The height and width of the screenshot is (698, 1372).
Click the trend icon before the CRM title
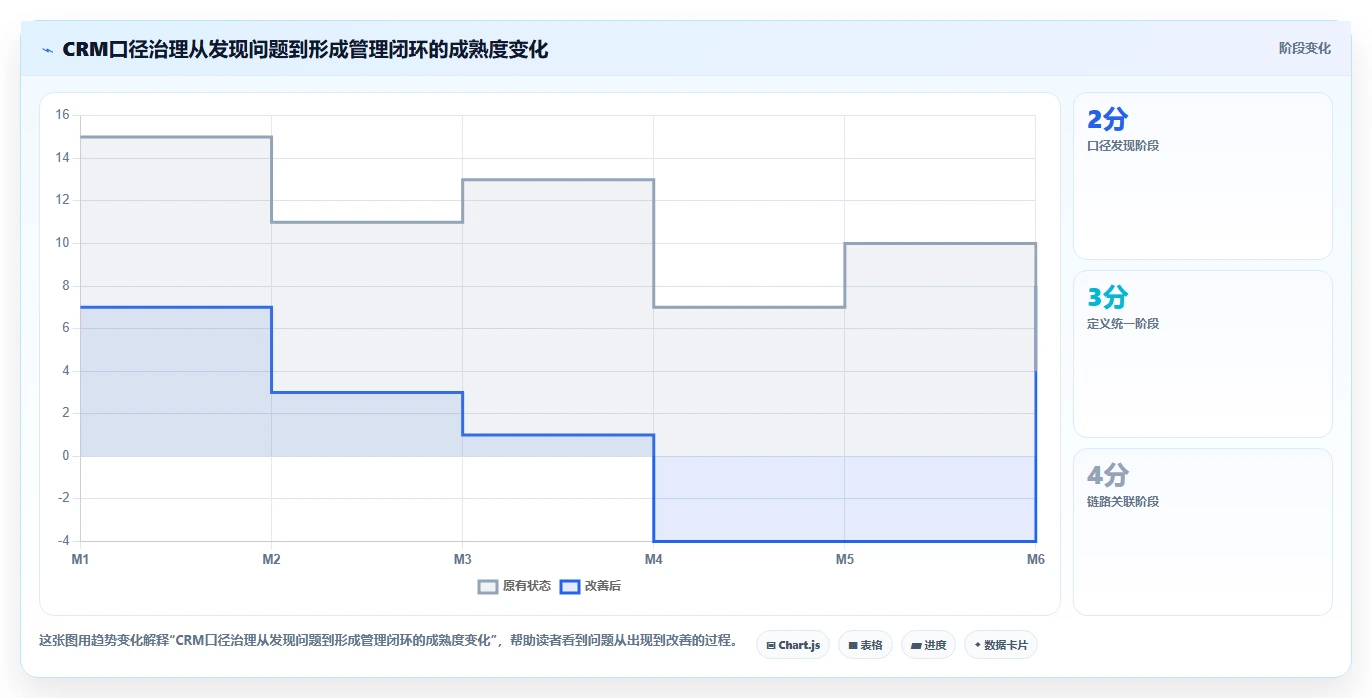pos(47,50)
